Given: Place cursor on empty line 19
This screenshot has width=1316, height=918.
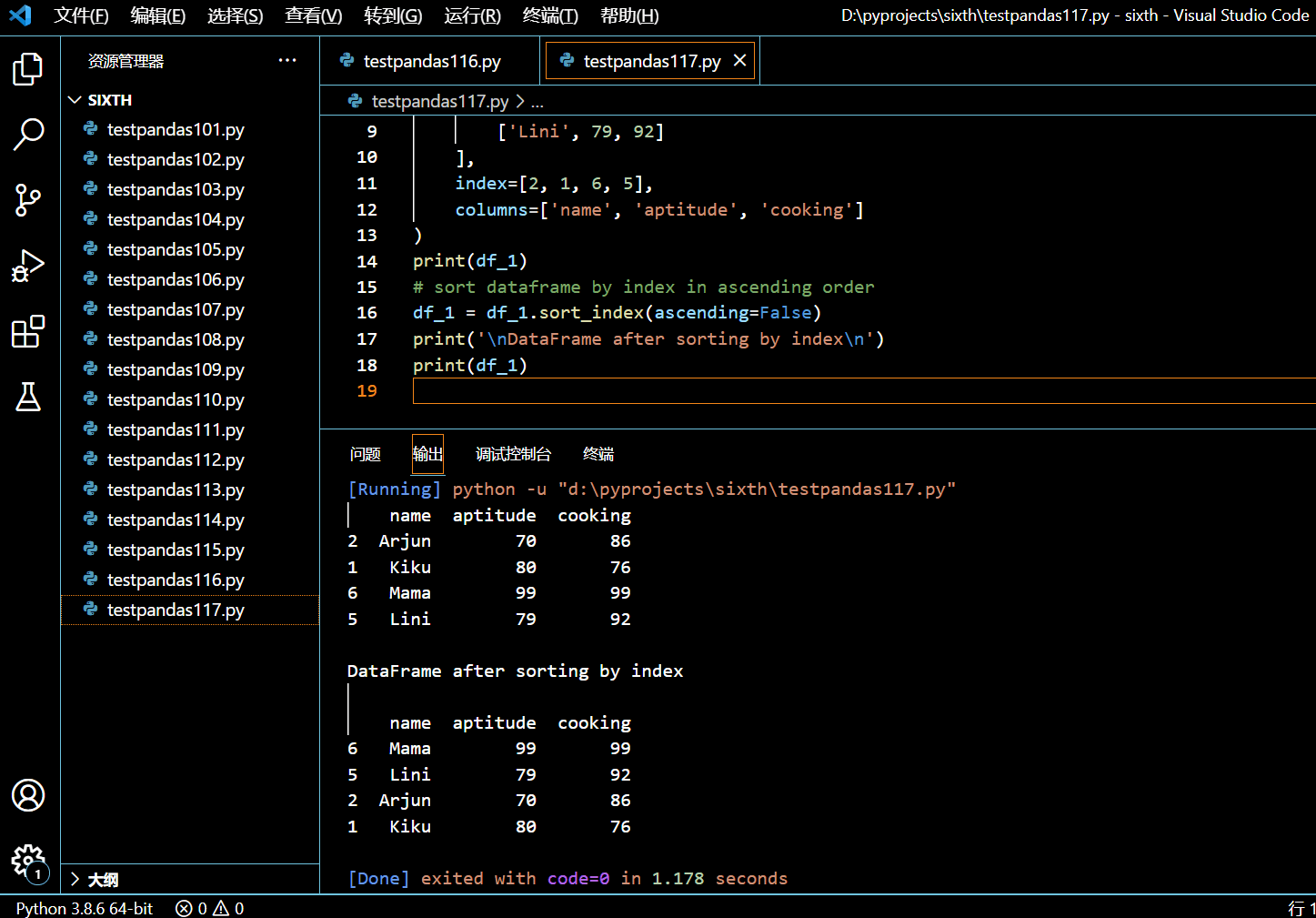Looking at the screenshot, I should [864, 391].
